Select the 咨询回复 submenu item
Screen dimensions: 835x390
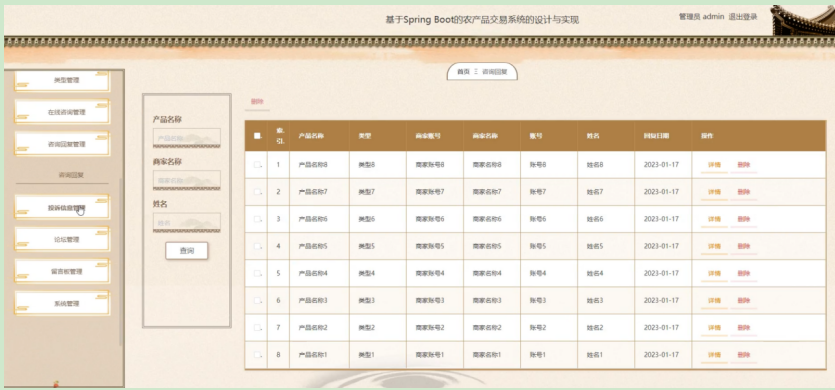71,175
